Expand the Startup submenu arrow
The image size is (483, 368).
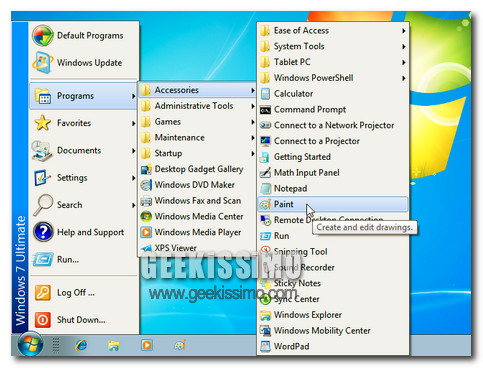pos(253,154)
